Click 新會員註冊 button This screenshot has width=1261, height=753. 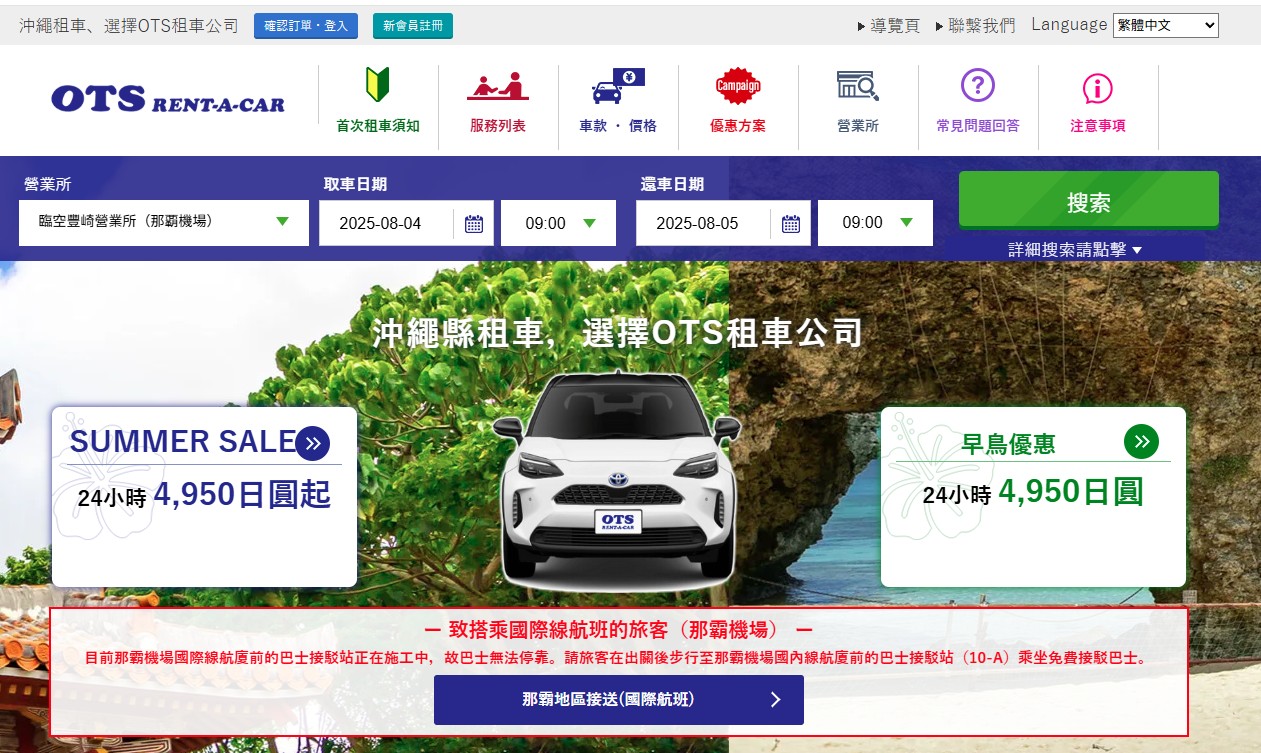[x=413, y=26]
